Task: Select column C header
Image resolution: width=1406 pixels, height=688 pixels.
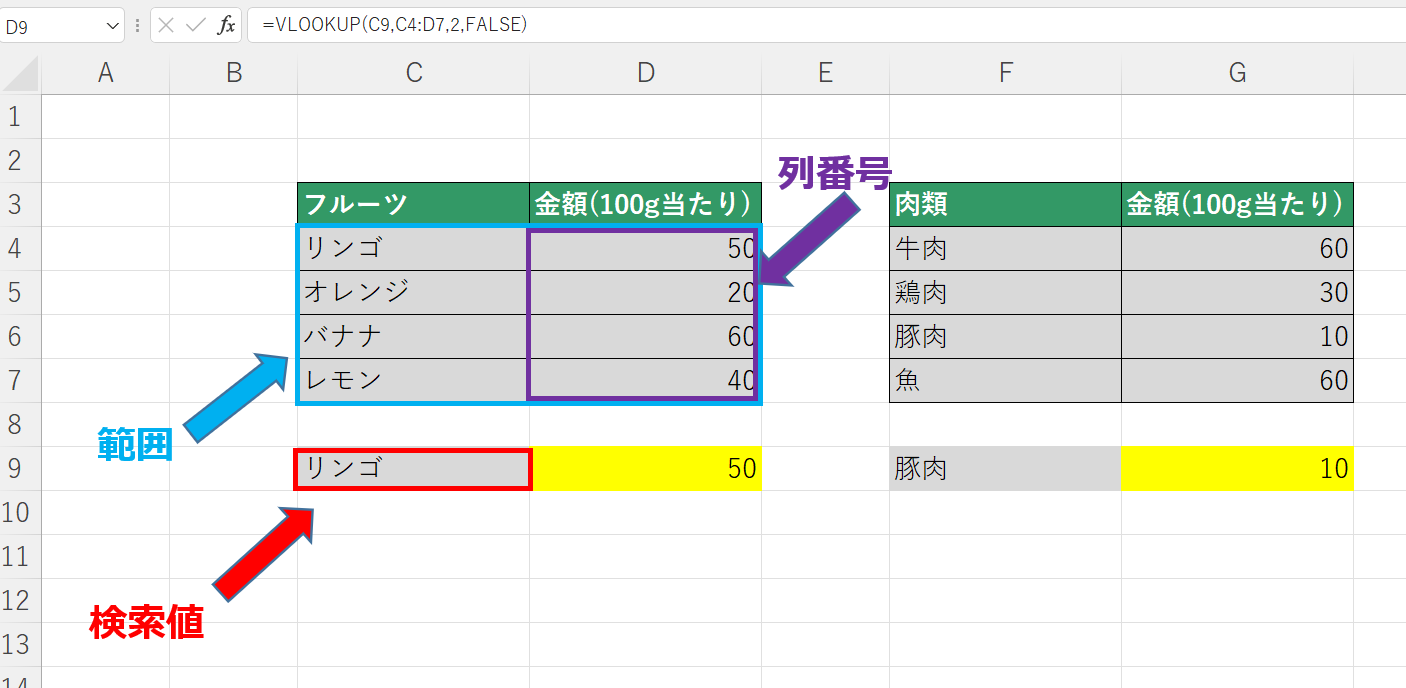Action: (413, 73)
